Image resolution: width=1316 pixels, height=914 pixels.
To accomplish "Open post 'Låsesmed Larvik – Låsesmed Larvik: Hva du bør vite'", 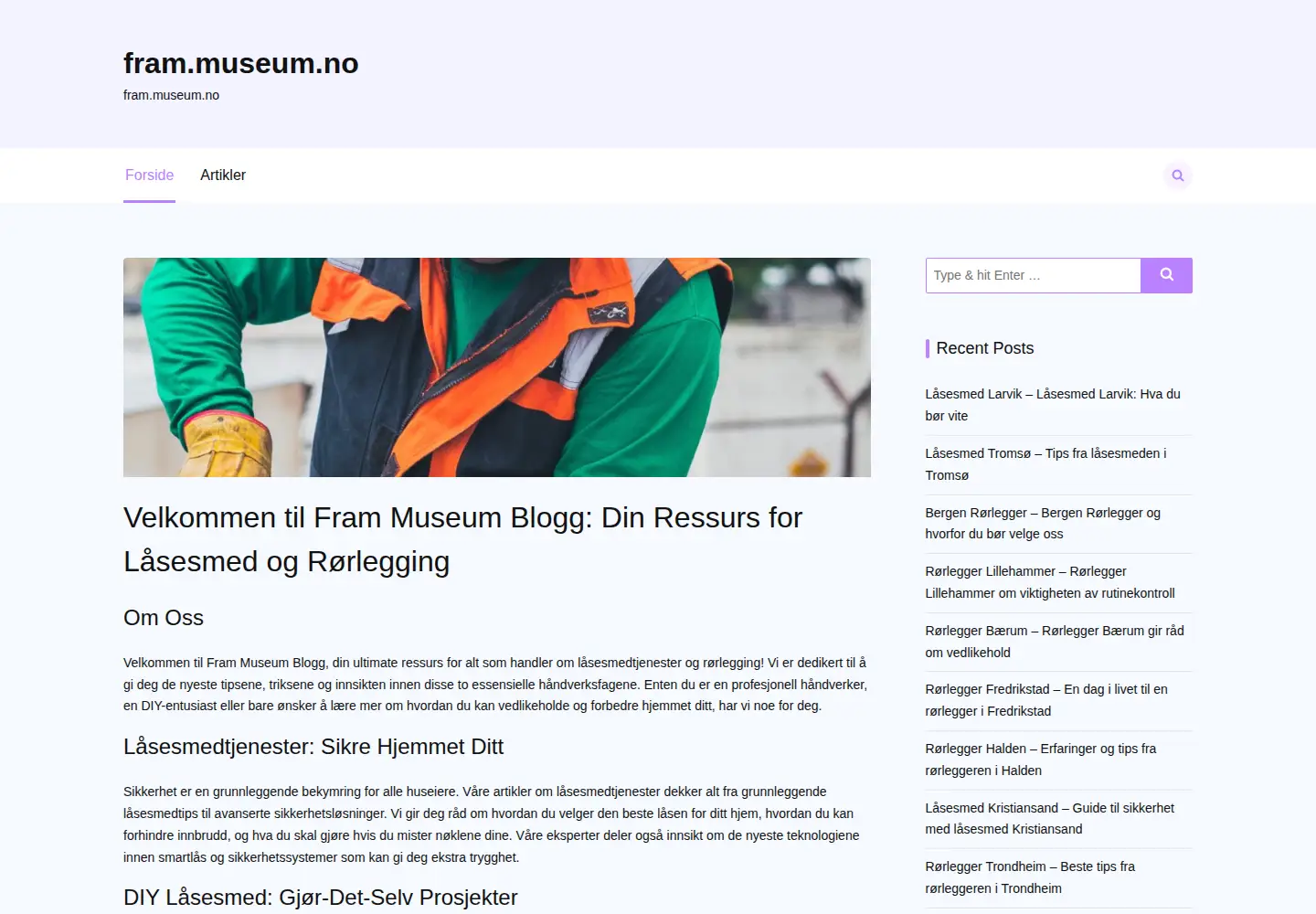I will (1053, 405).
